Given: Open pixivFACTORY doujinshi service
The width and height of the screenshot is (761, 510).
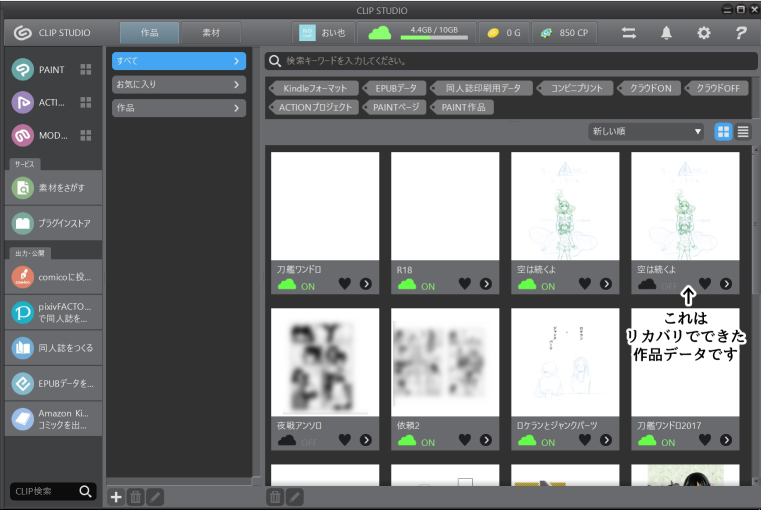Looking at the screenshot, I should (x=53, y=313).
